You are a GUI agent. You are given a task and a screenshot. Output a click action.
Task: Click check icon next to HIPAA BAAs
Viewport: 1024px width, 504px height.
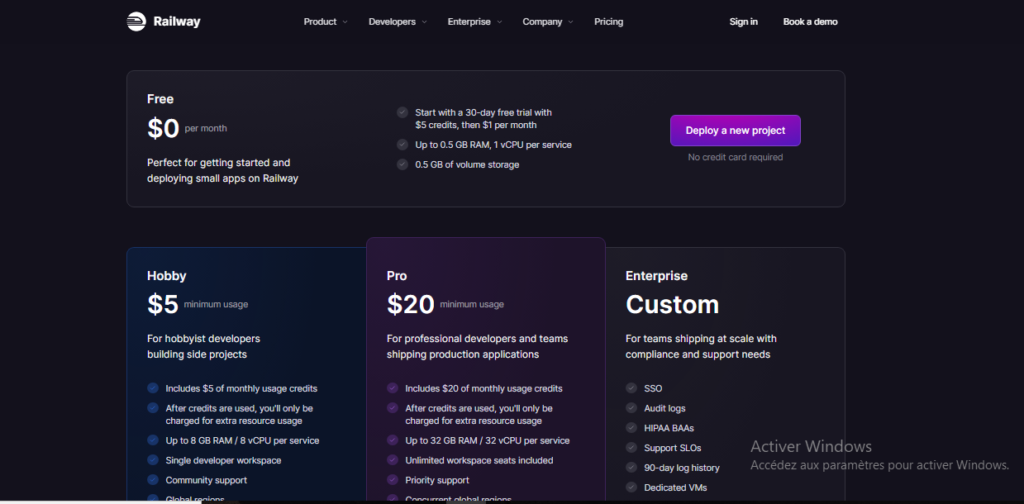[631, 428]
